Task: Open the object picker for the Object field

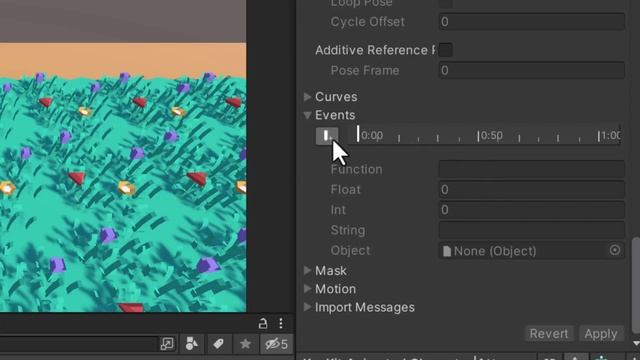Action: coord(615,250)
